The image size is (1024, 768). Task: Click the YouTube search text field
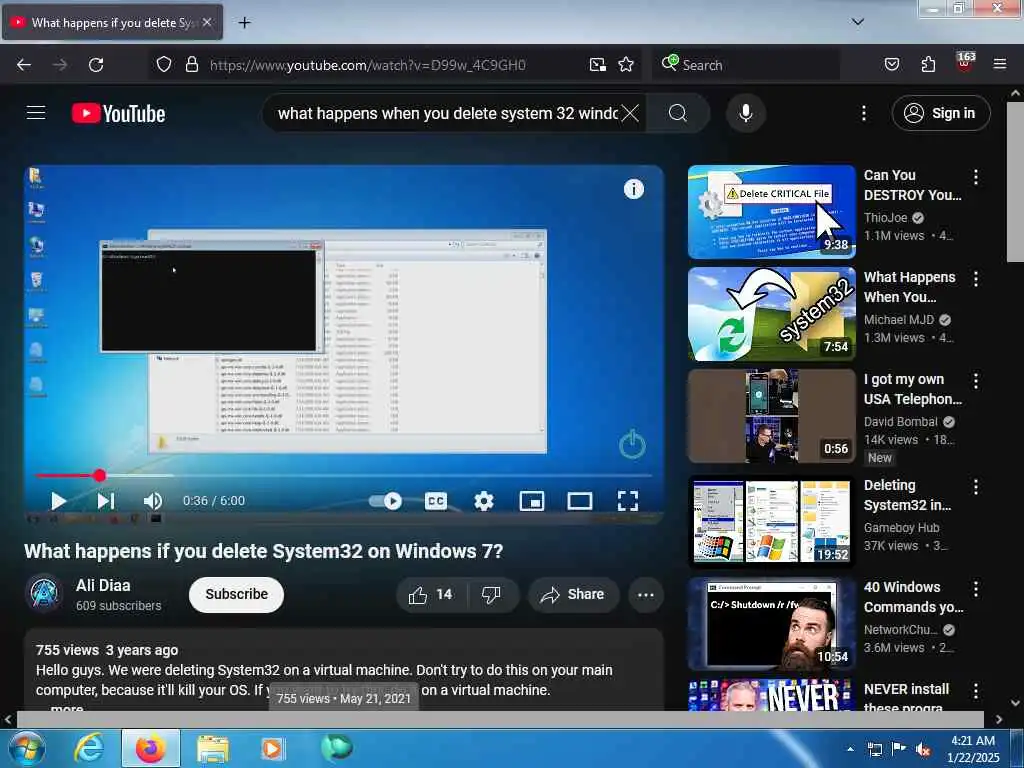coord(447,114)
